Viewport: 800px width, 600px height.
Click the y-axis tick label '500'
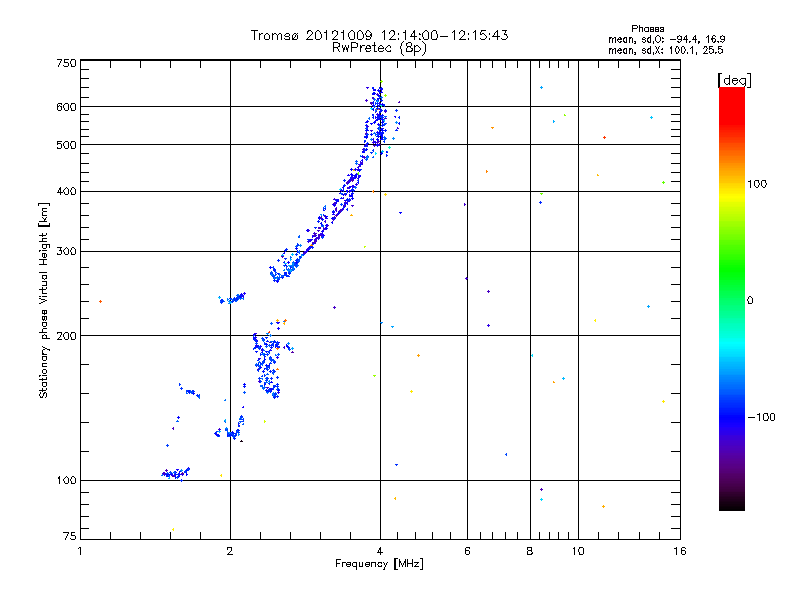click(x=66, y=145)
